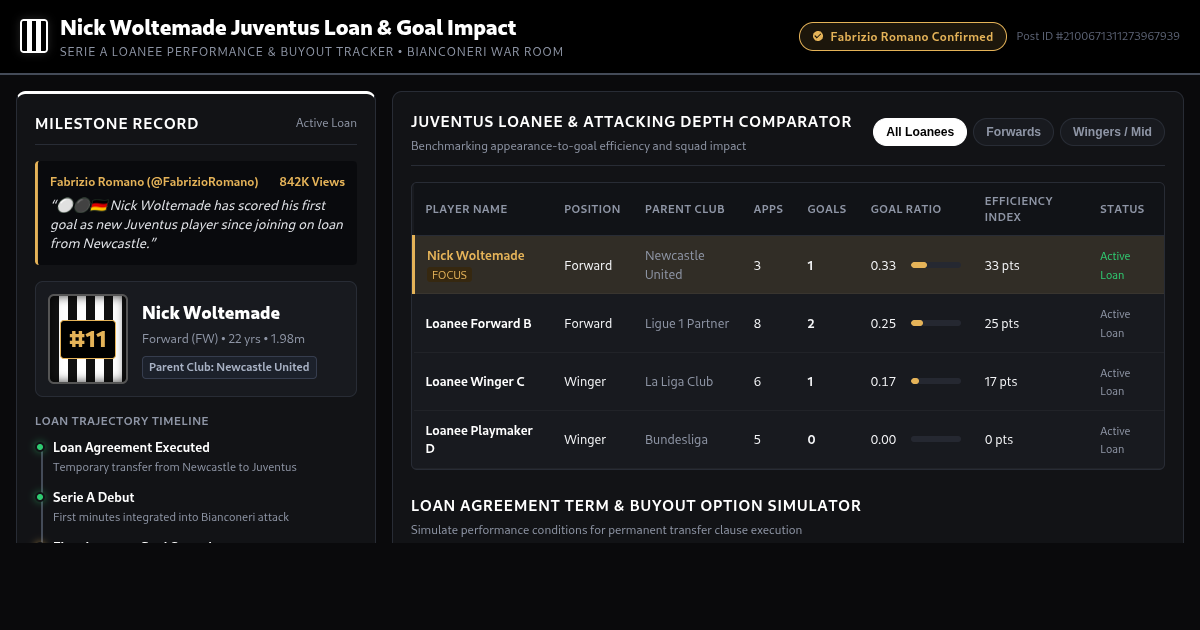This screenshot has width=1200, height=630.
Task: Click Loanee Forward B's goal ratio bar
Action: (x=936, y=323)
